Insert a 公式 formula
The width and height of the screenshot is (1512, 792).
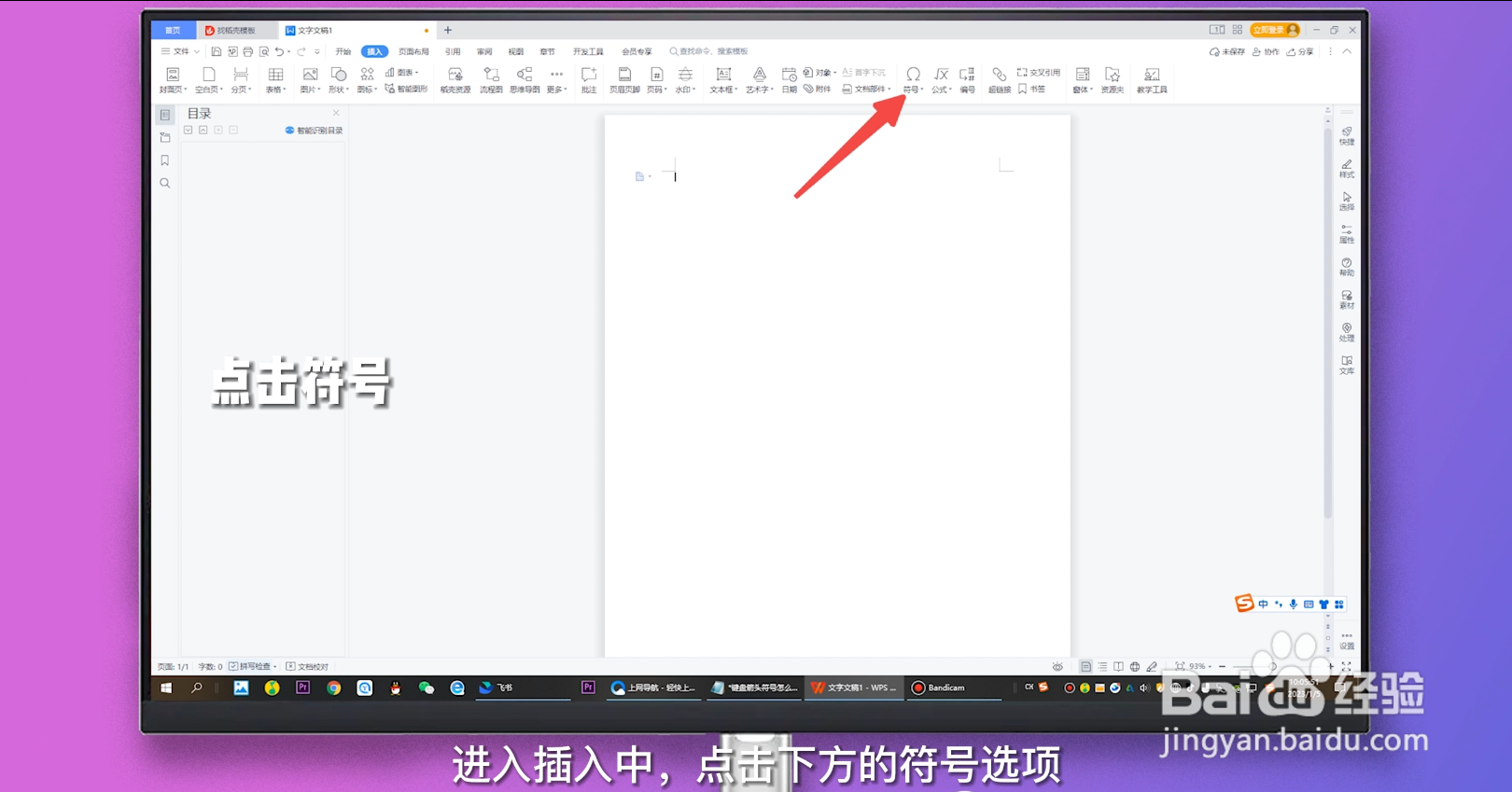[941, 79]
